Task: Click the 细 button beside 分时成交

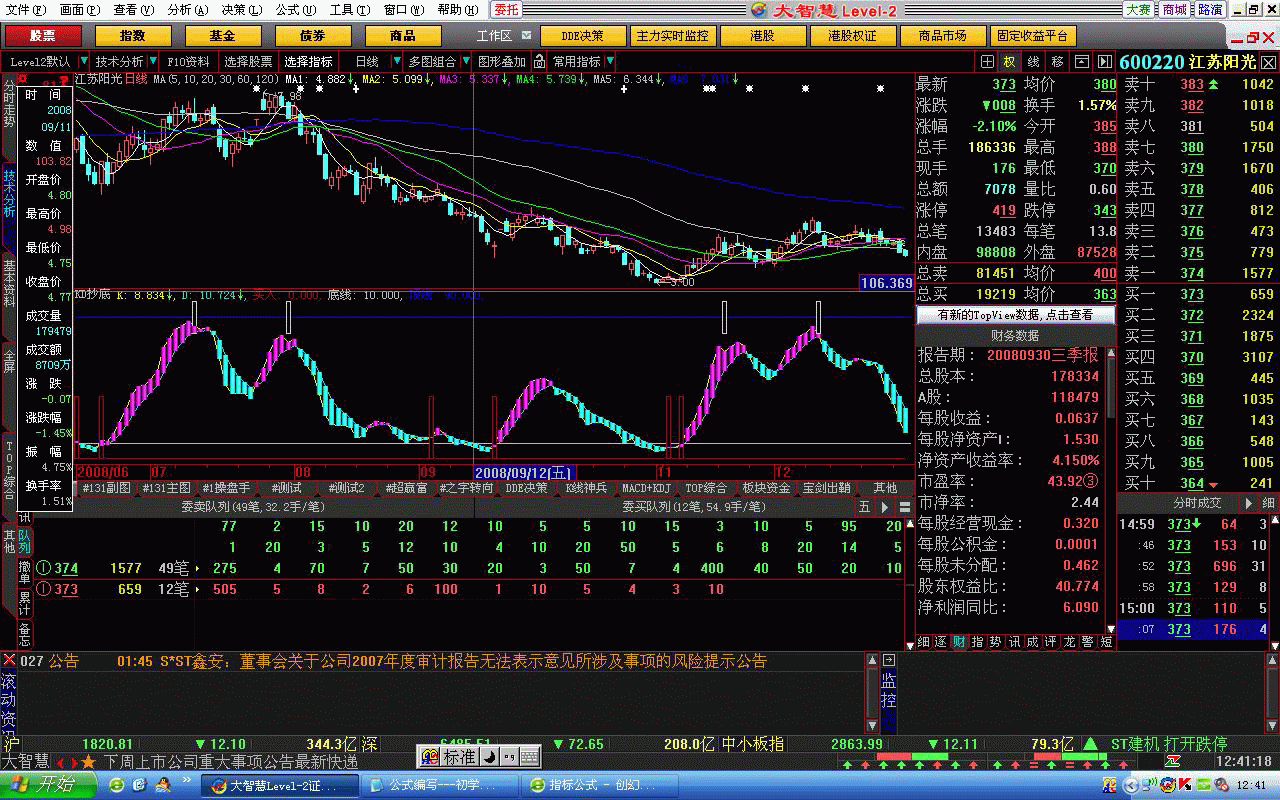Action: click(x=1268, y=503)
